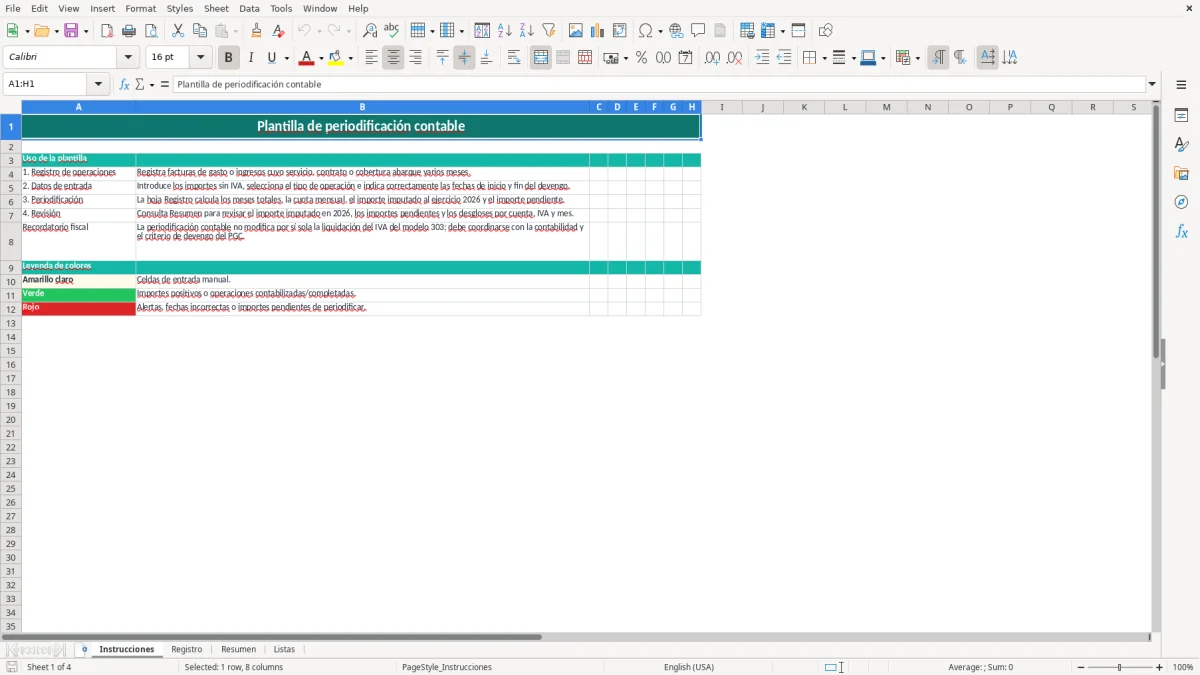Image resolution: width=1200 pixels, height=675 pixels.
Task: Insert a comment
Action: [x=698, y=31]
